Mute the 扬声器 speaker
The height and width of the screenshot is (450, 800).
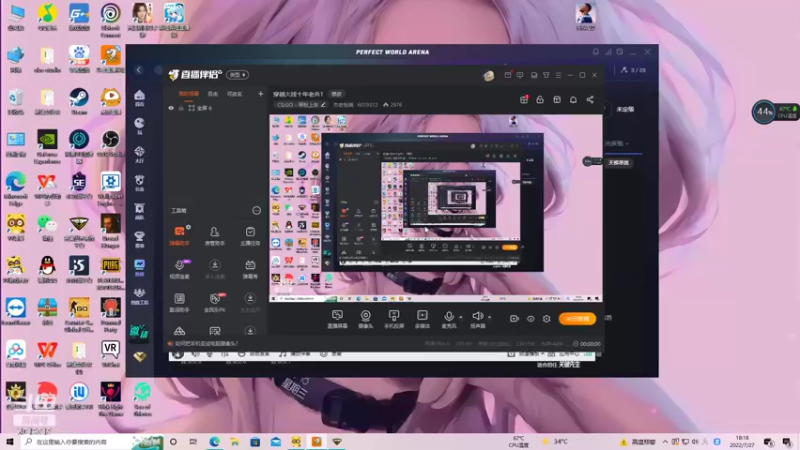478,319
